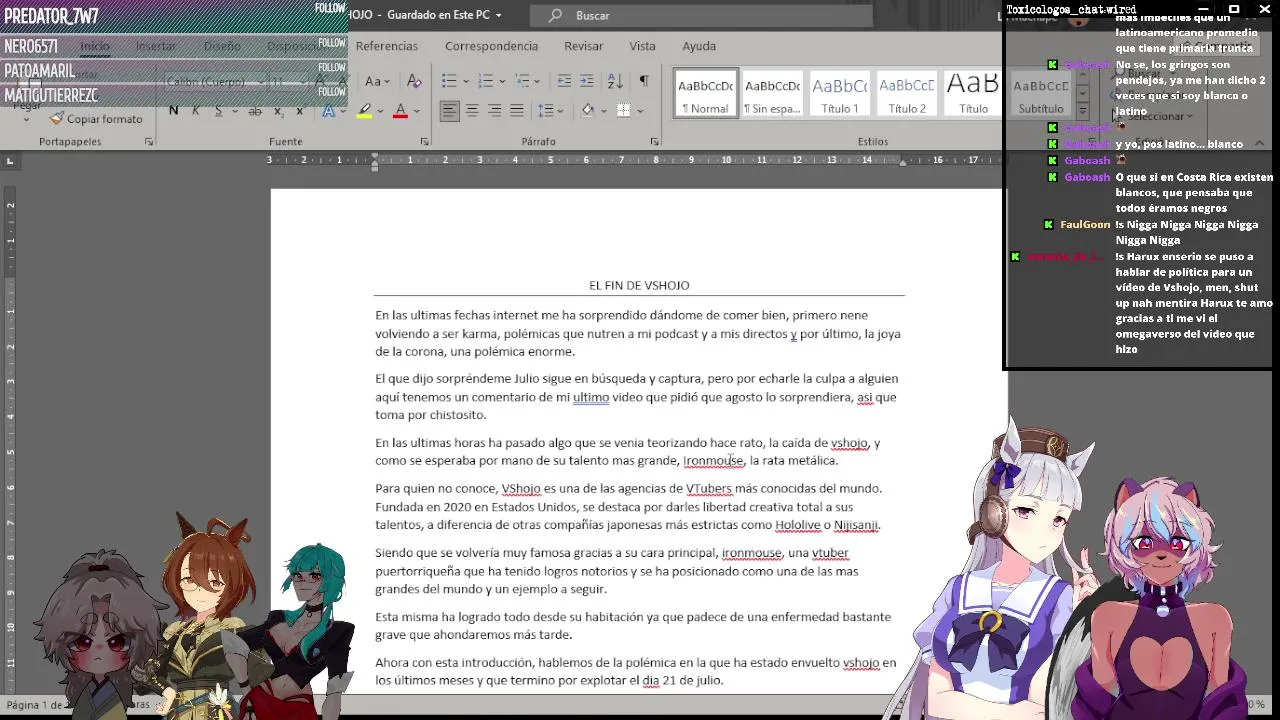Click the document title EL FIN DE VSHOJO

pos(639,285)
